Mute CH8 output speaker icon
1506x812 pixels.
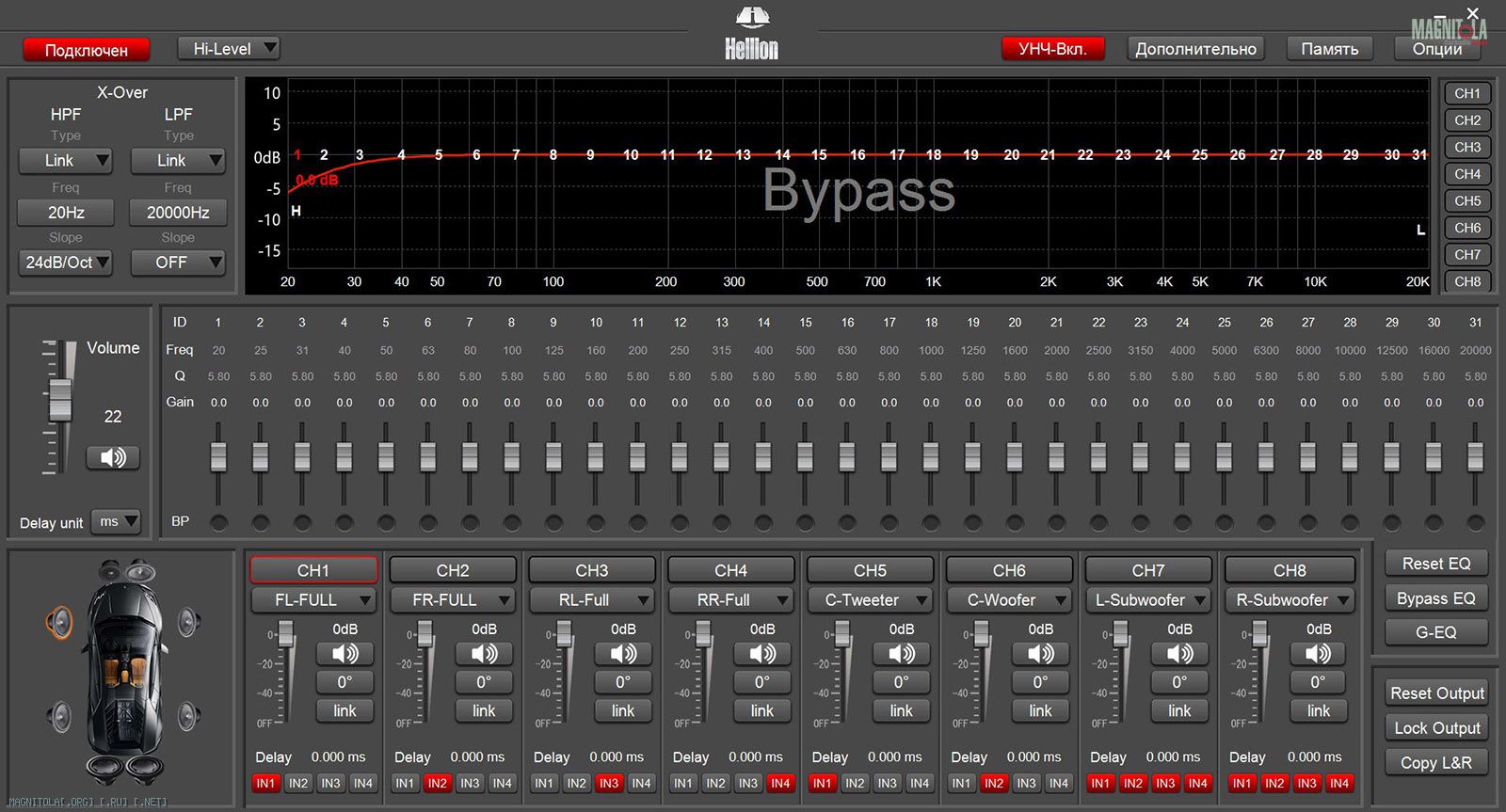pos(1319,653)
